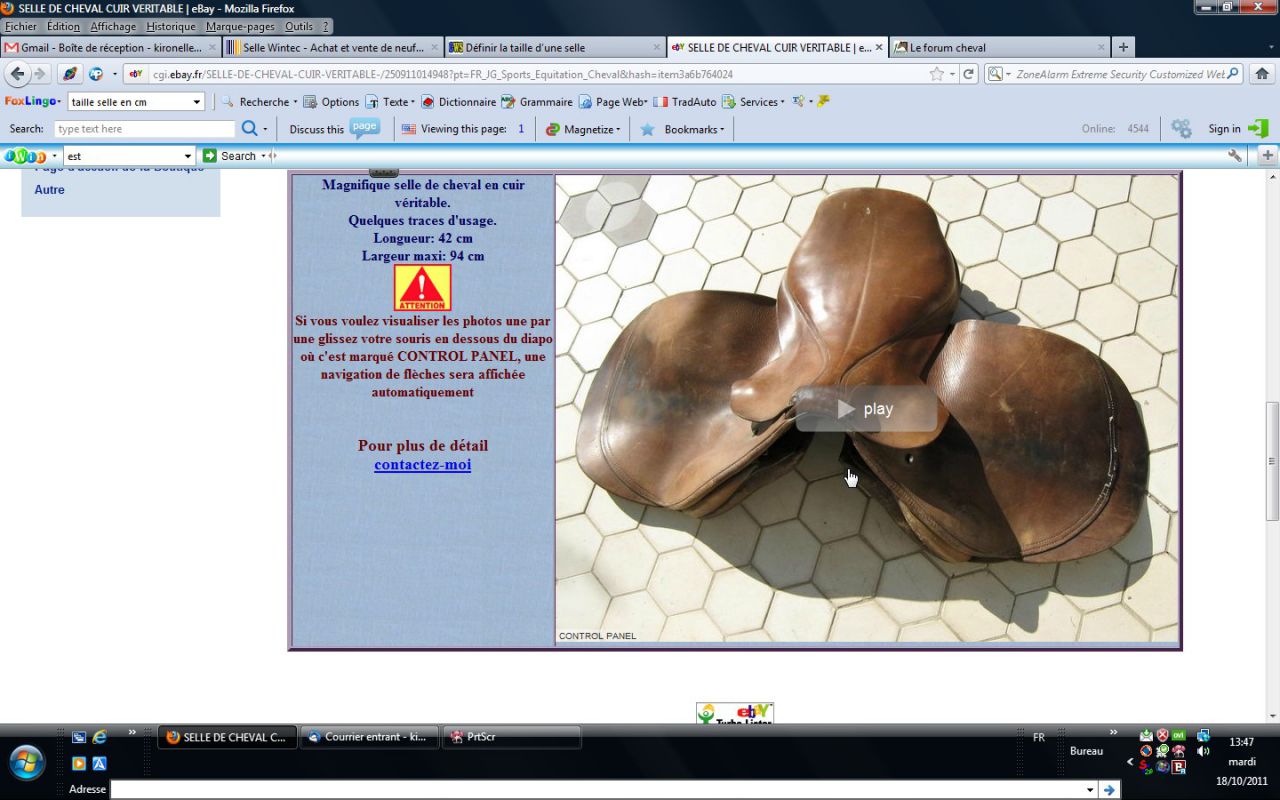Open the Historique menu
1280x800 pixels.
(x=170, y=26)
